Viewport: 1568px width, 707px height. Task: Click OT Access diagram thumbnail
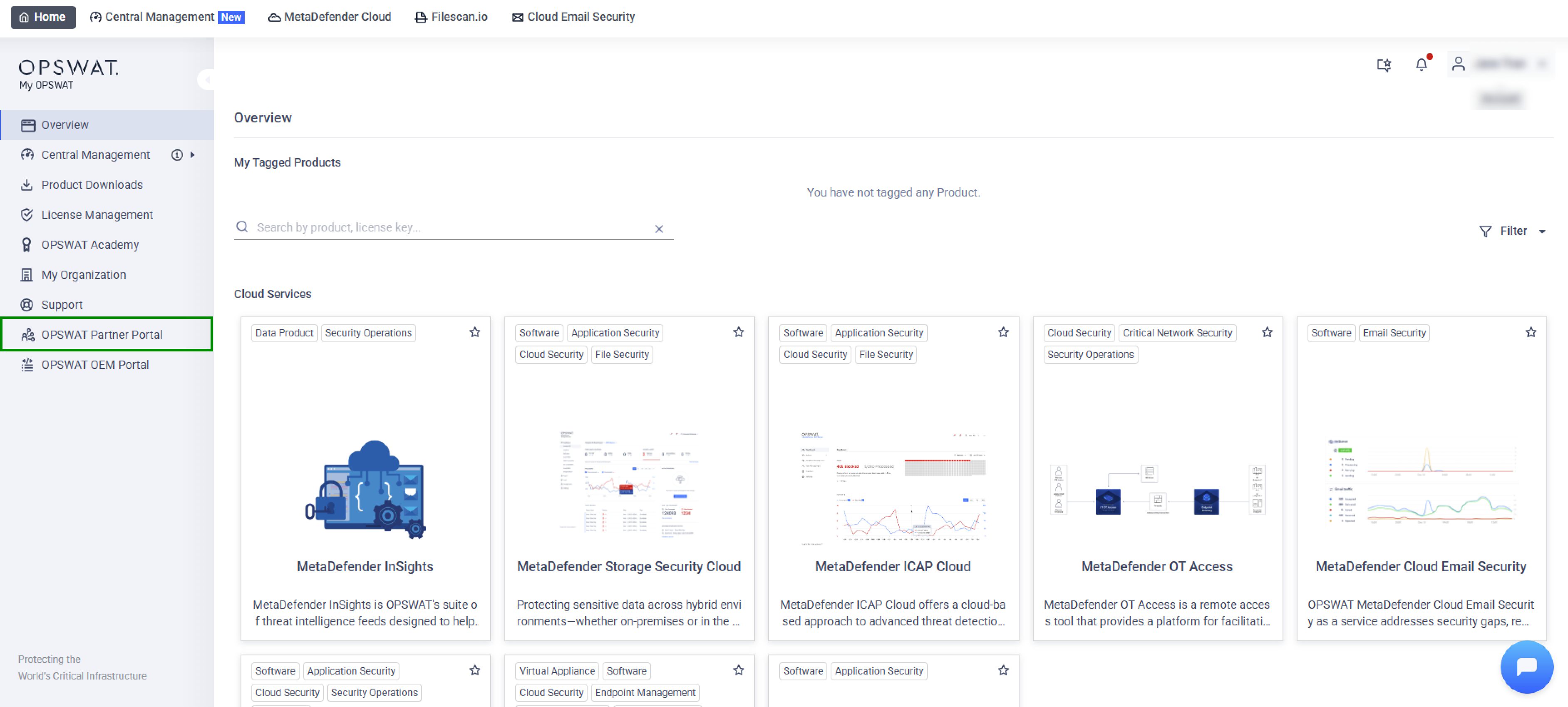[x=1157, y=490]
